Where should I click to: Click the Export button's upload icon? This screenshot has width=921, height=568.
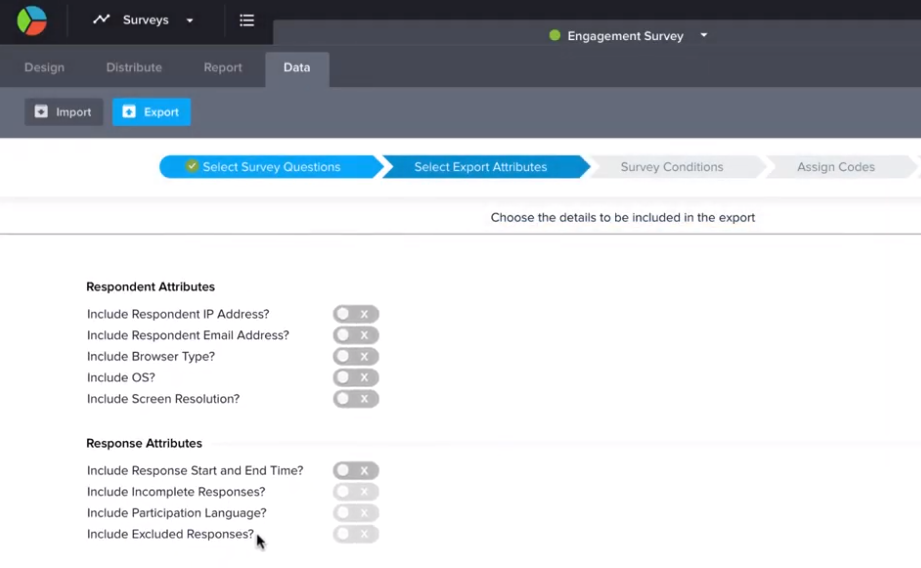point(129,112)
